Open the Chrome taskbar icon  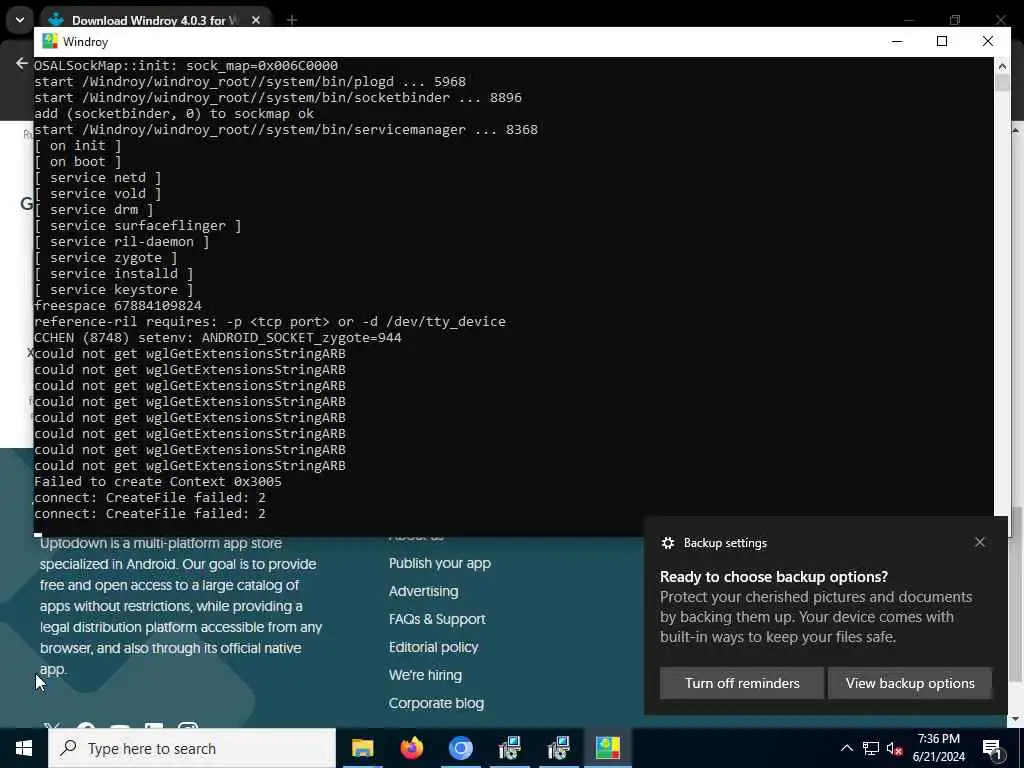coord(460,748)
